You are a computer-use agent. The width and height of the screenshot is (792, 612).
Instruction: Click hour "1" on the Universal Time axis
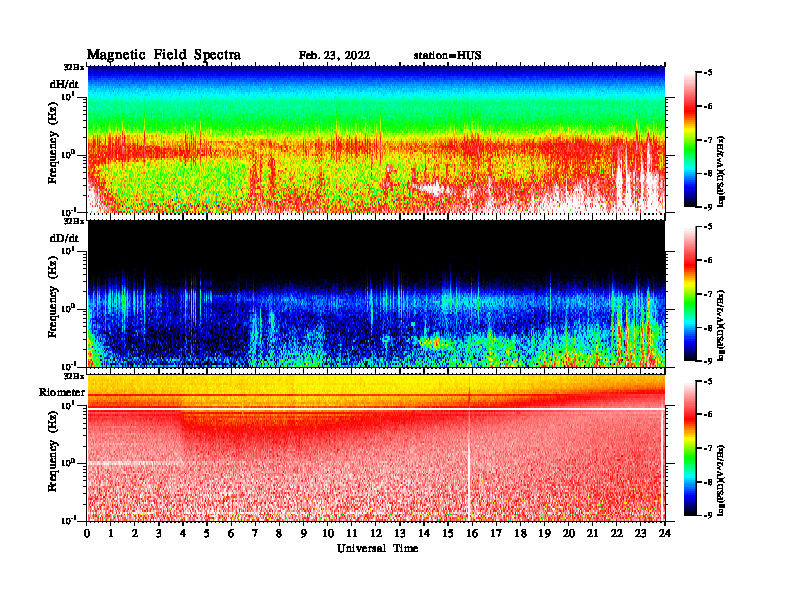pos(111,534)
